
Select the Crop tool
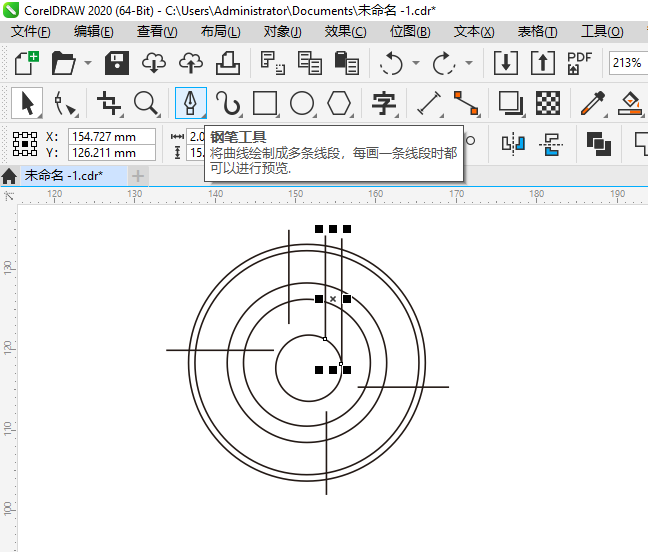pos(109,103)
